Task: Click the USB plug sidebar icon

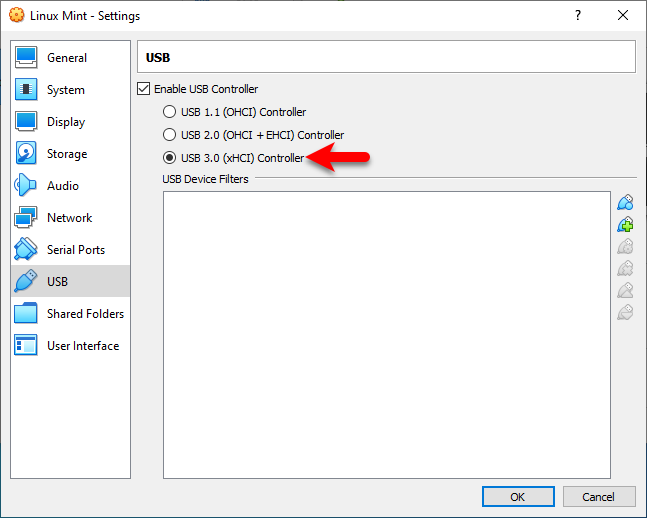Action: [26, 281]
